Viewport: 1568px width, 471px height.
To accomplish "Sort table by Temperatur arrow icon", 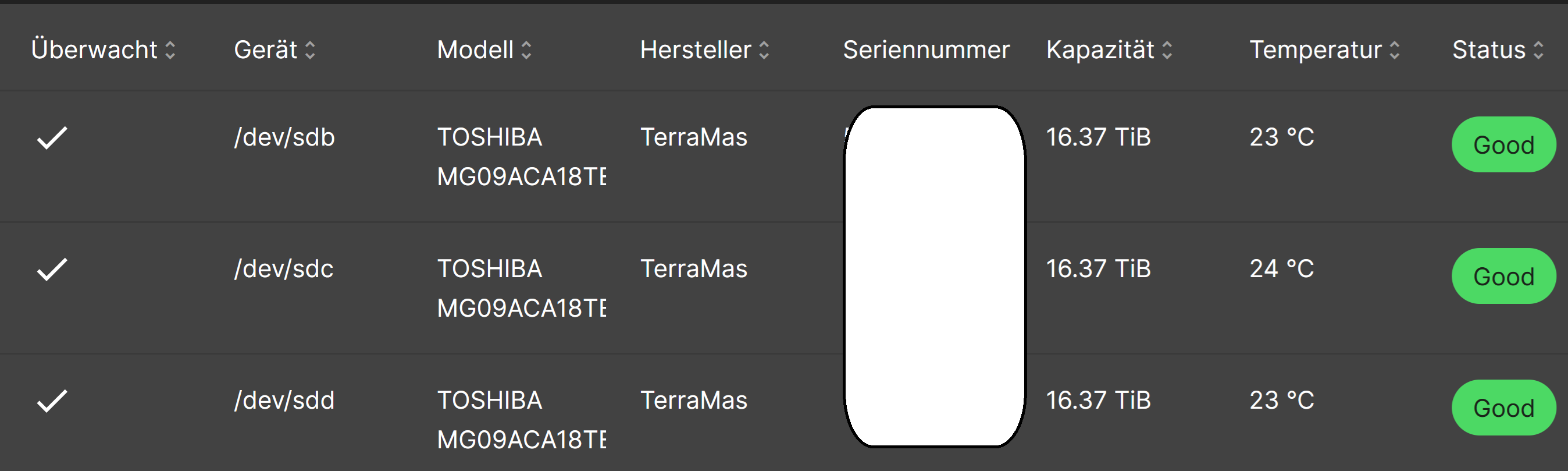I will pyautogui.click(x=1395, y=50).
